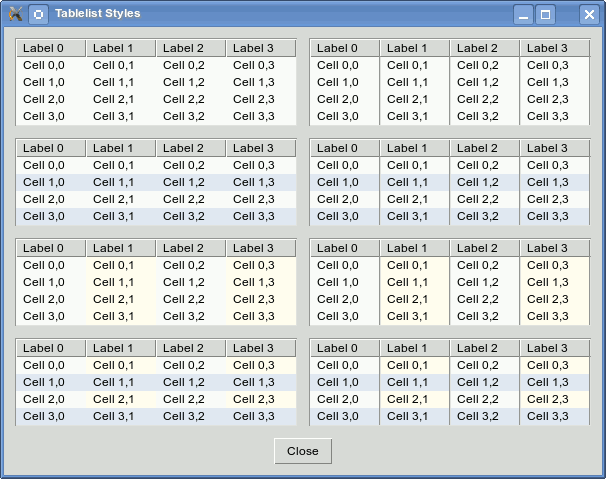The height and width of the screenshot is (479, 606).
Task: Open the window menu via X icon
Action: pos(15,14)
